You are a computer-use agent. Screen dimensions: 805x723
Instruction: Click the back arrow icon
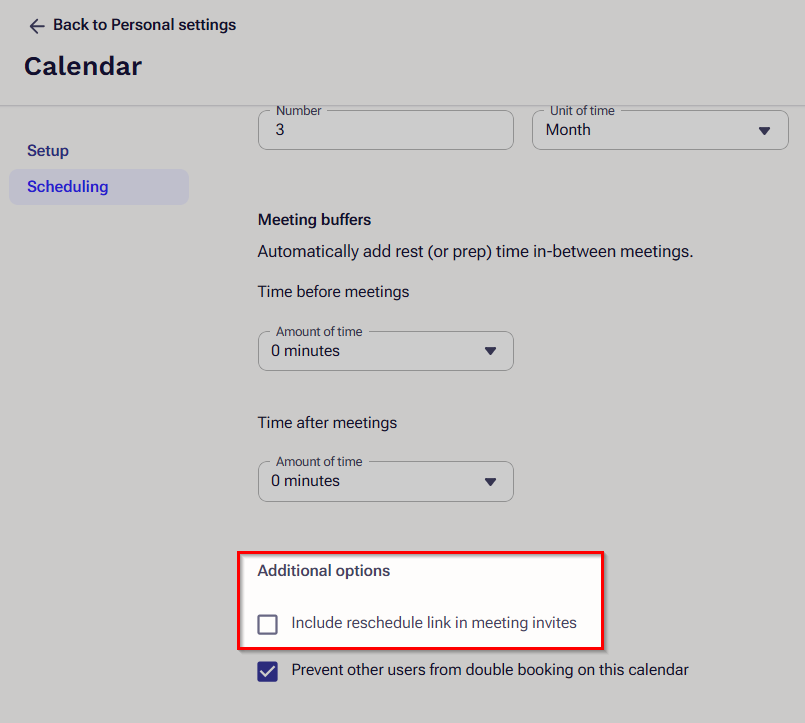click(x=36, y=26)
